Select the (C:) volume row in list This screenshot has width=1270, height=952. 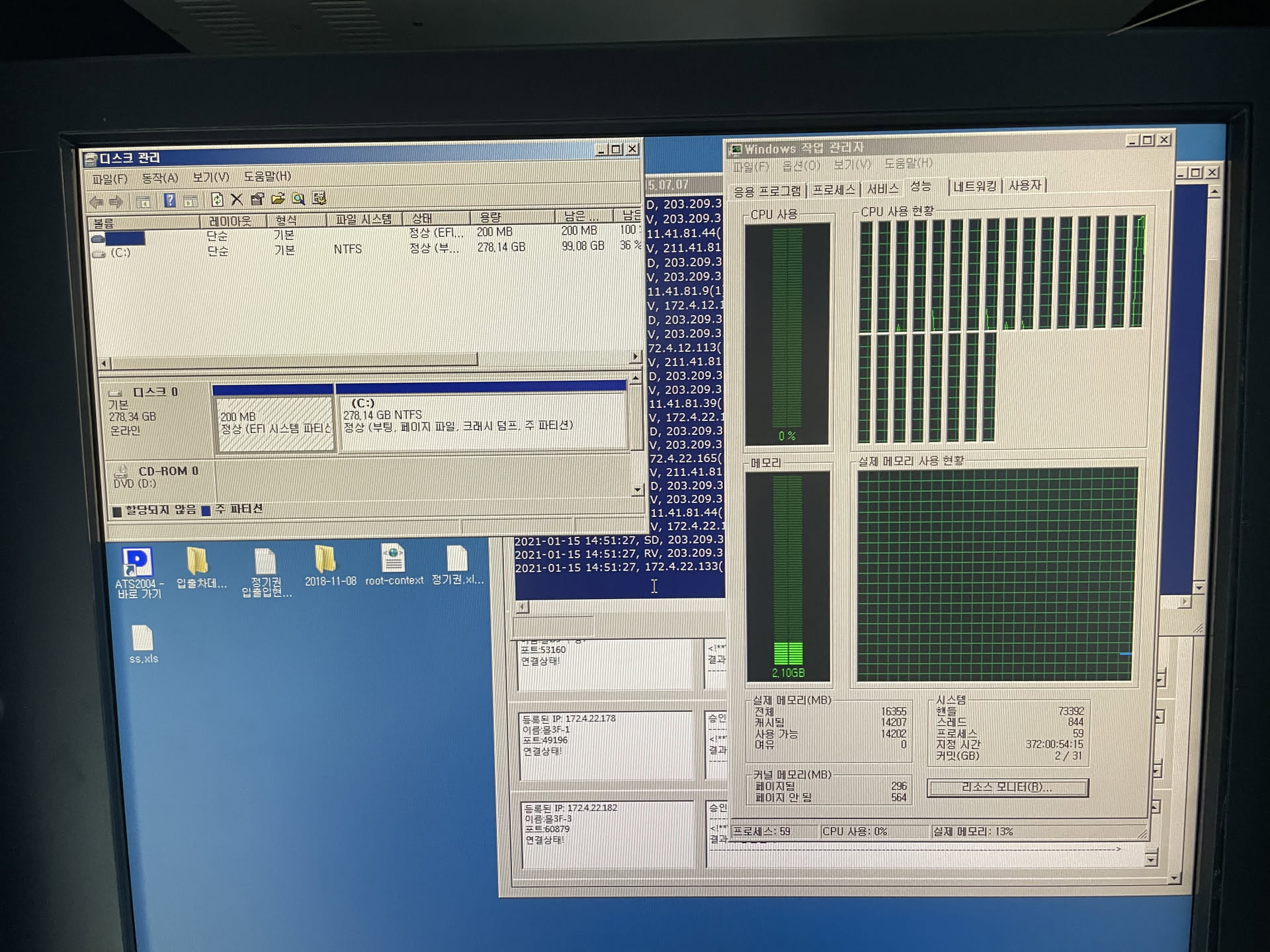click(x=121, y=253)
